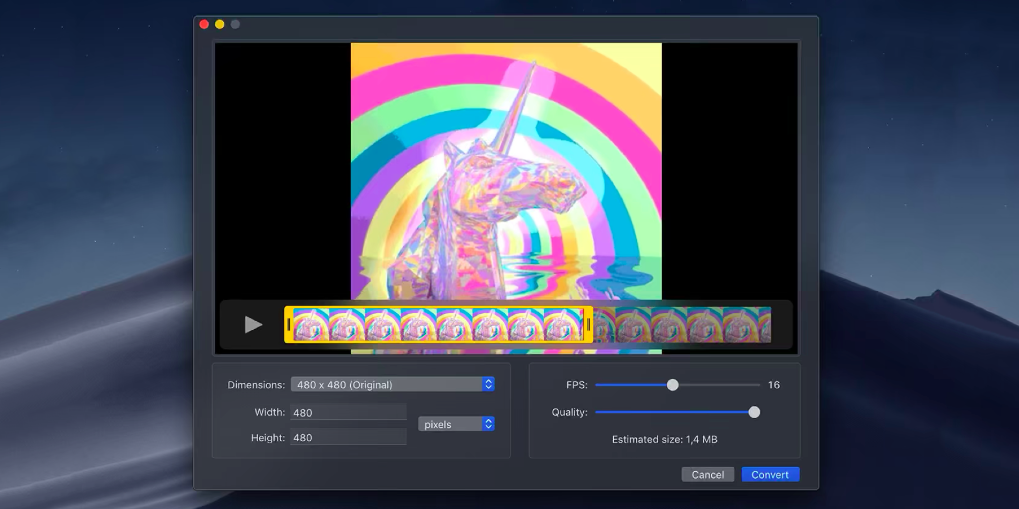Screen dimensions: 1019x509
Task: Expand the pixels unit dropdown
Action: coord(456,424)
